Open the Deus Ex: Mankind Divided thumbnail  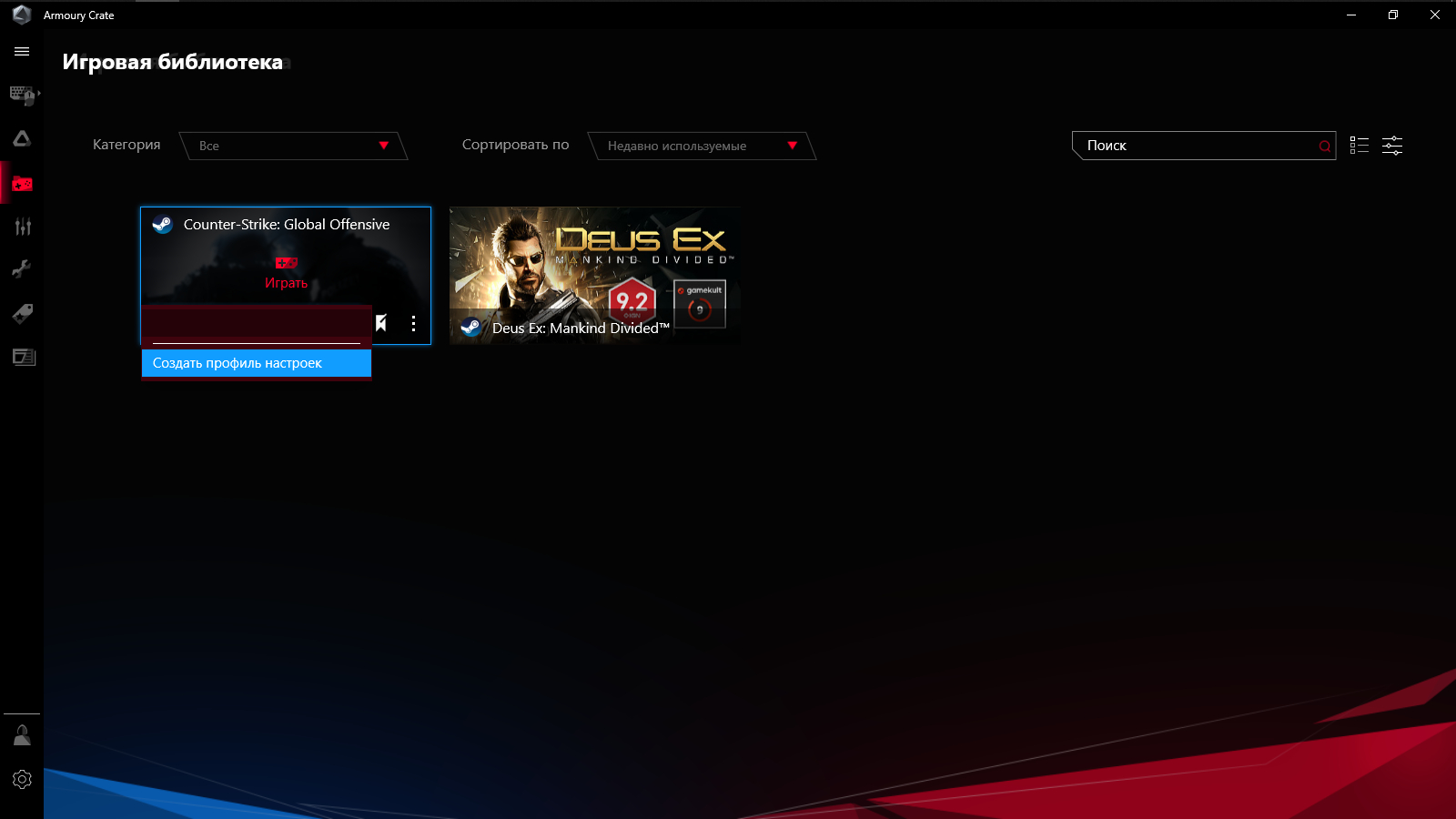click(x=595, y=276)
